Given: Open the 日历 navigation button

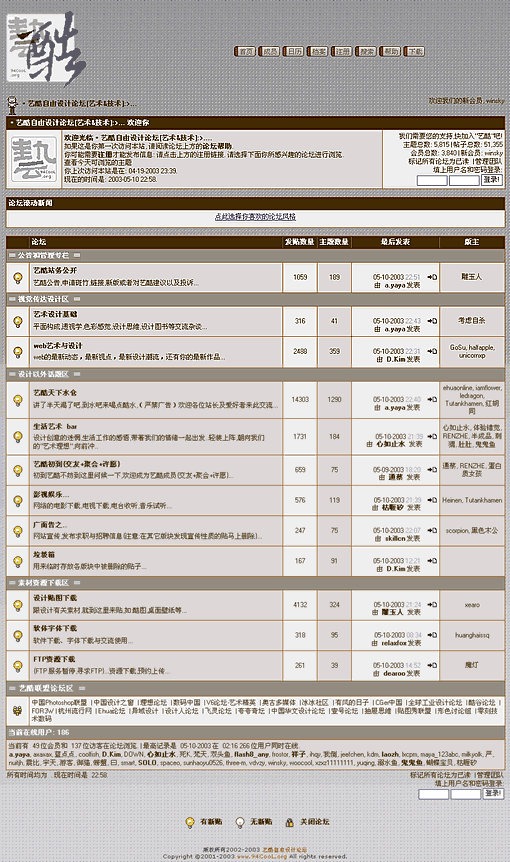Looking at the screenshot, I should pyautogui.click(x=294, y=51).
